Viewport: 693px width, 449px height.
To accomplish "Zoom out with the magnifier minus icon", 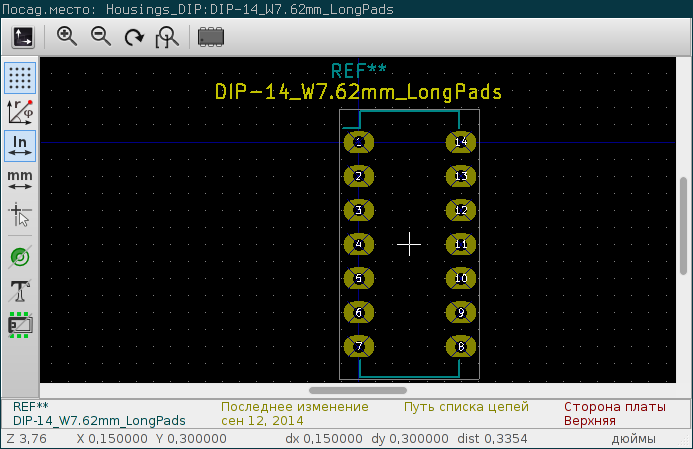I will pos(101,37).
